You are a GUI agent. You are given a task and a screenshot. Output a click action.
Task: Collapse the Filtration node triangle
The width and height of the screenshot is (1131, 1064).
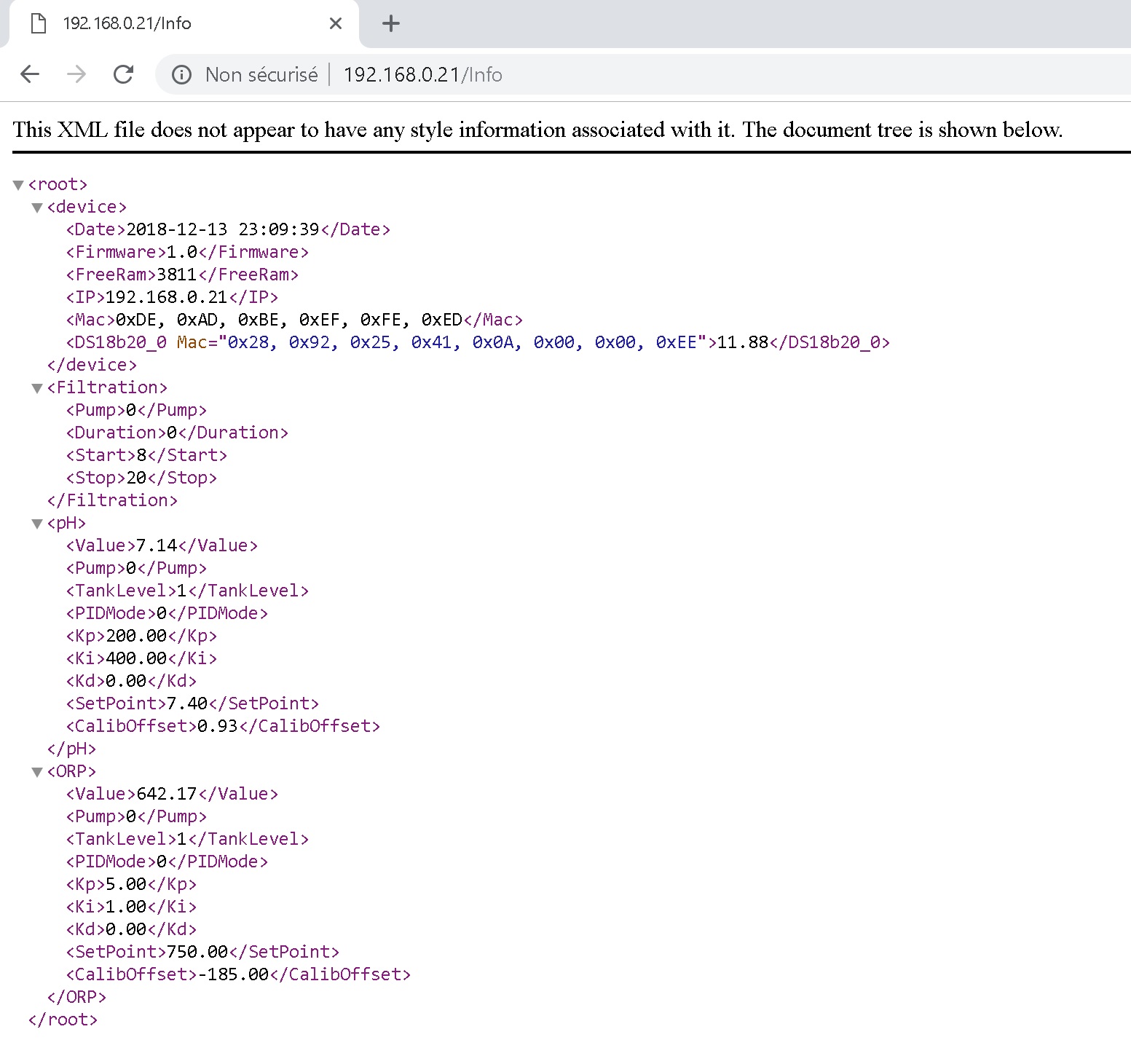[37, 388]
